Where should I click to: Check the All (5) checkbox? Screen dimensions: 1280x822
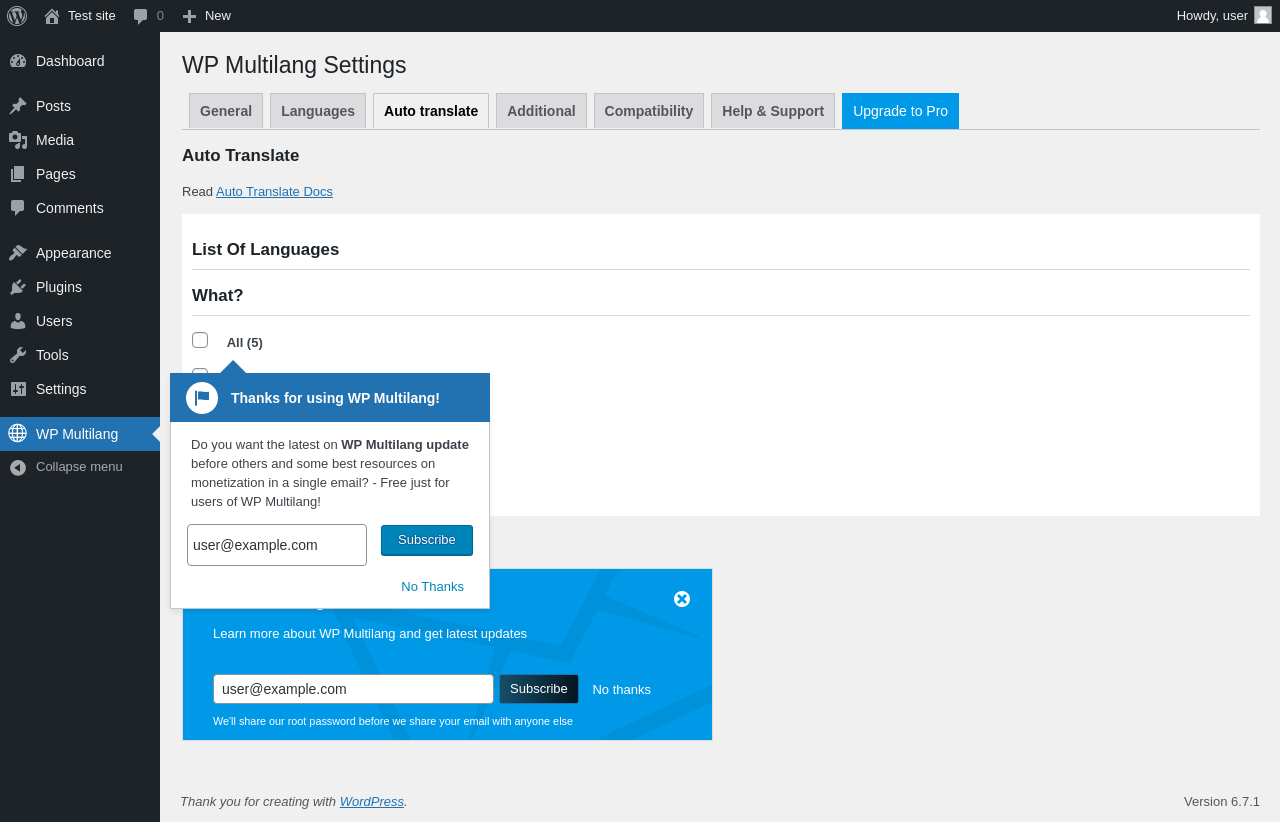[200, 340]
